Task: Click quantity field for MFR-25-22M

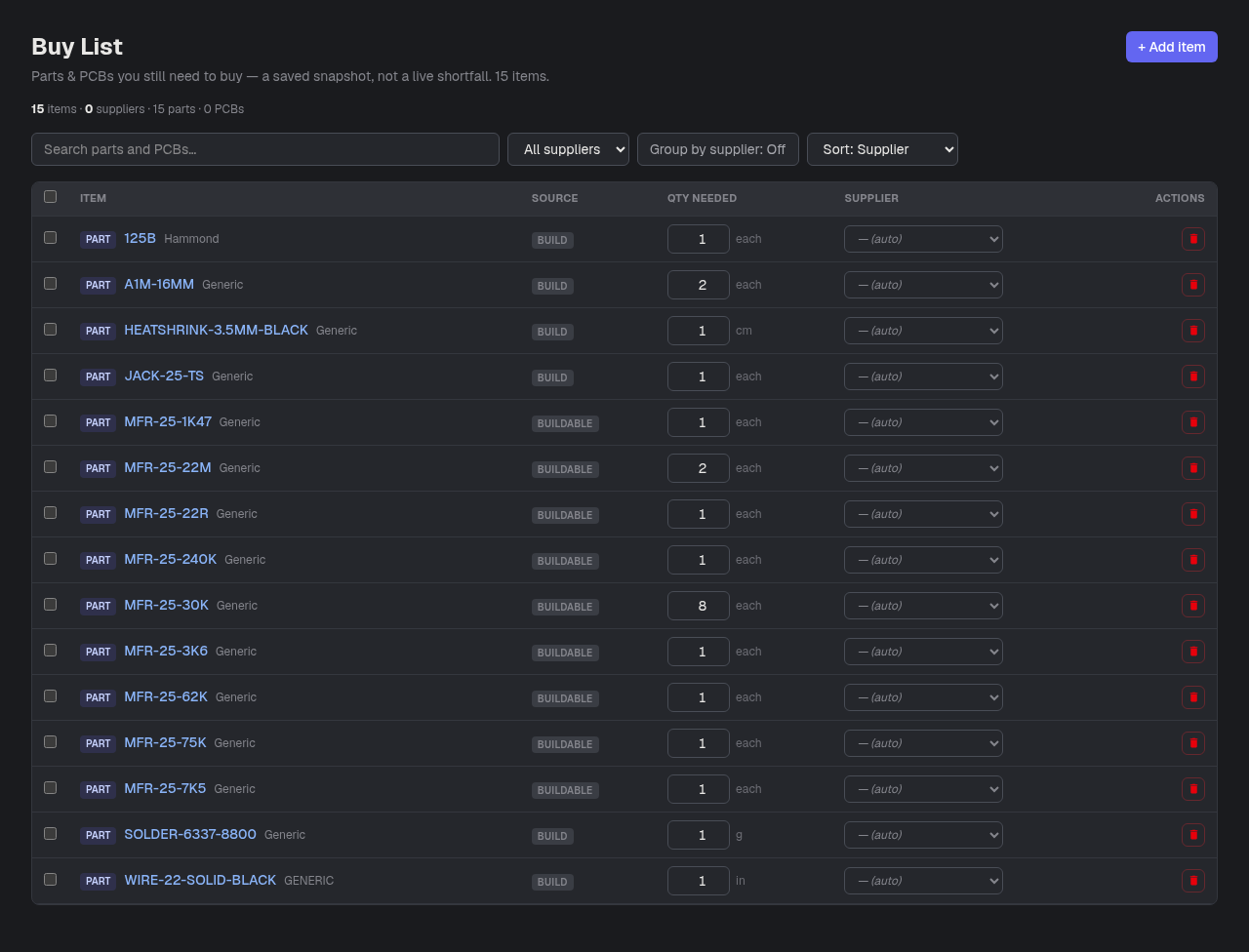Action: (699, 468)
